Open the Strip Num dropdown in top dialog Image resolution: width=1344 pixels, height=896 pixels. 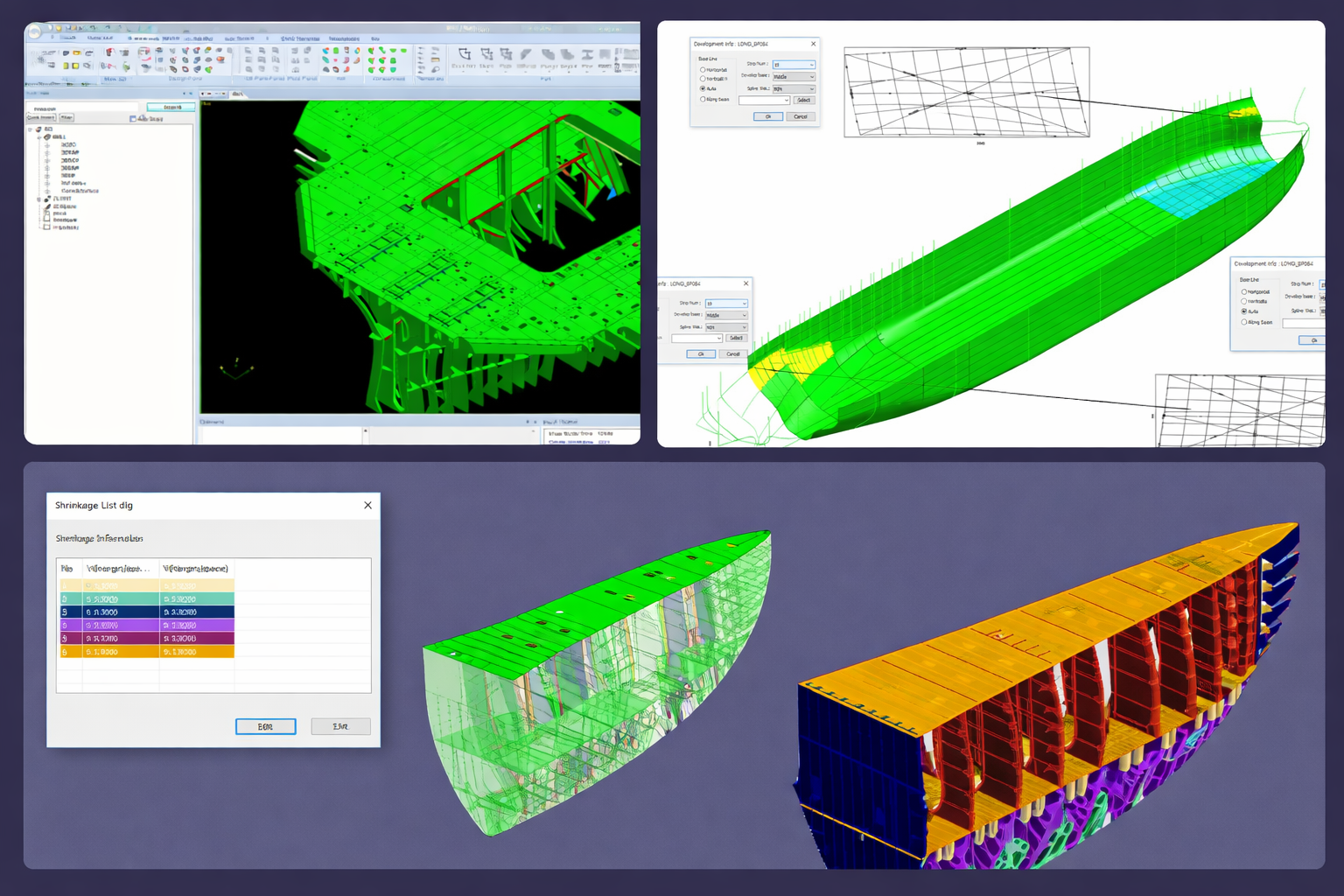tap(794, 65)
